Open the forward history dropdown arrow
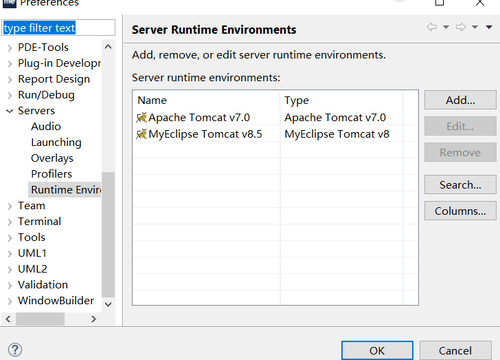The width and height of the screenshot is (500, 360). coord(475,27)
